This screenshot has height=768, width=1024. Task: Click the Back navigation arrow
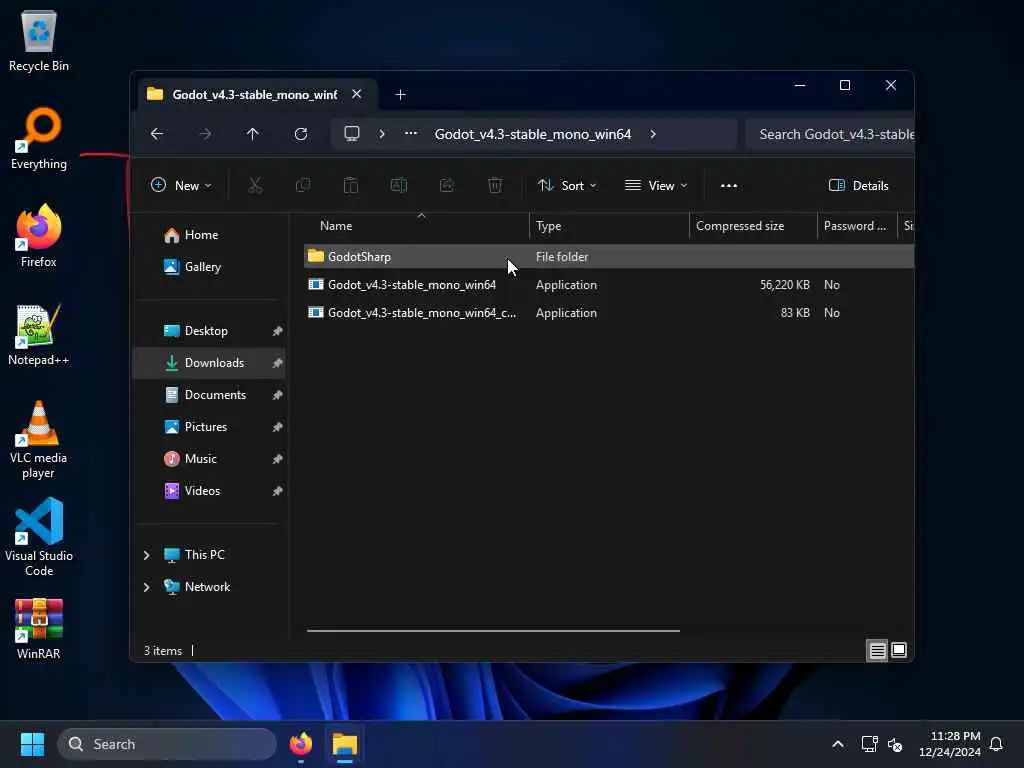(157, 134)
